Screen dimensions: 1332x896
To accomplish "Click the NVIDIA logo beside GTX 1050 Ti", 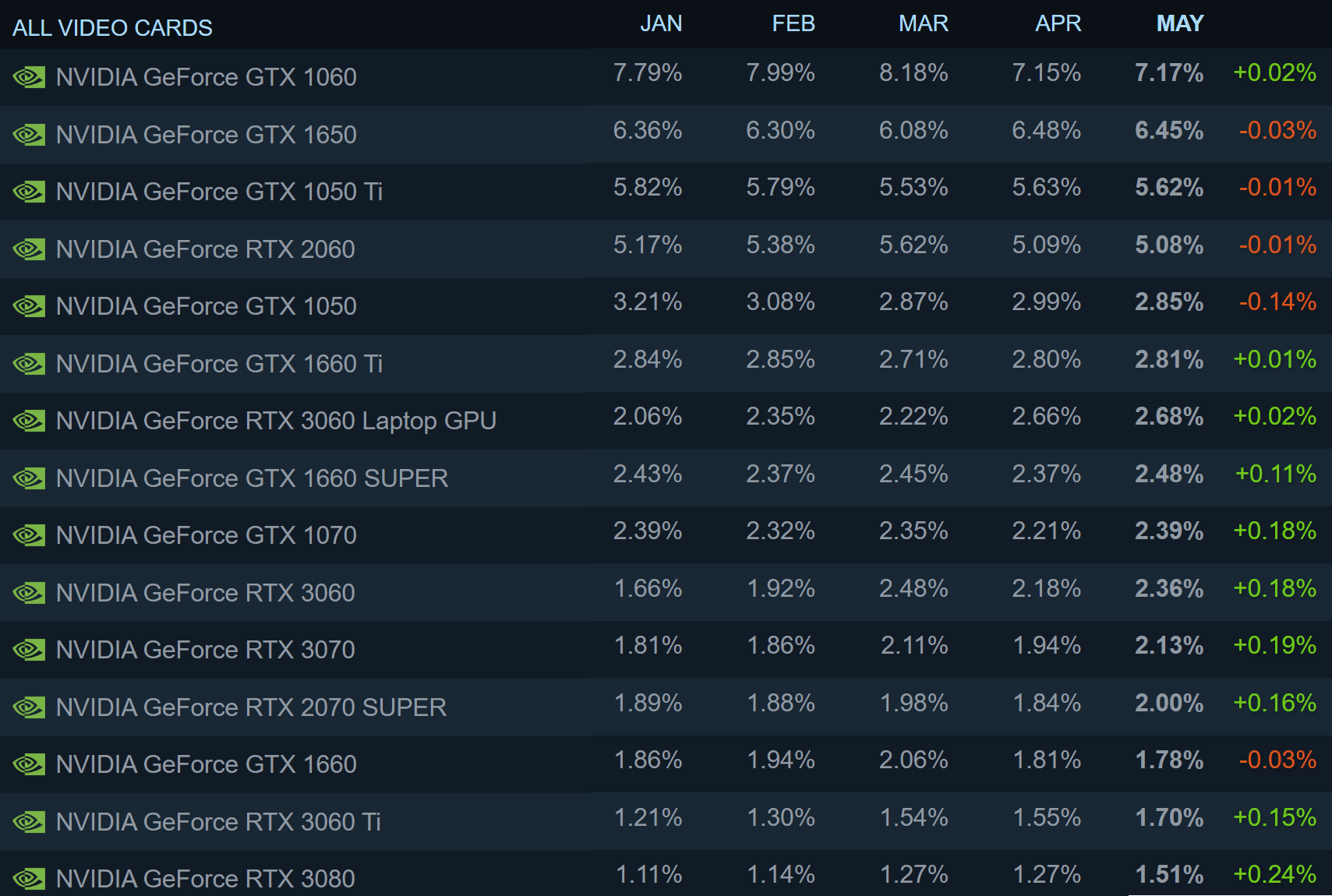I will tap(29, 192).
